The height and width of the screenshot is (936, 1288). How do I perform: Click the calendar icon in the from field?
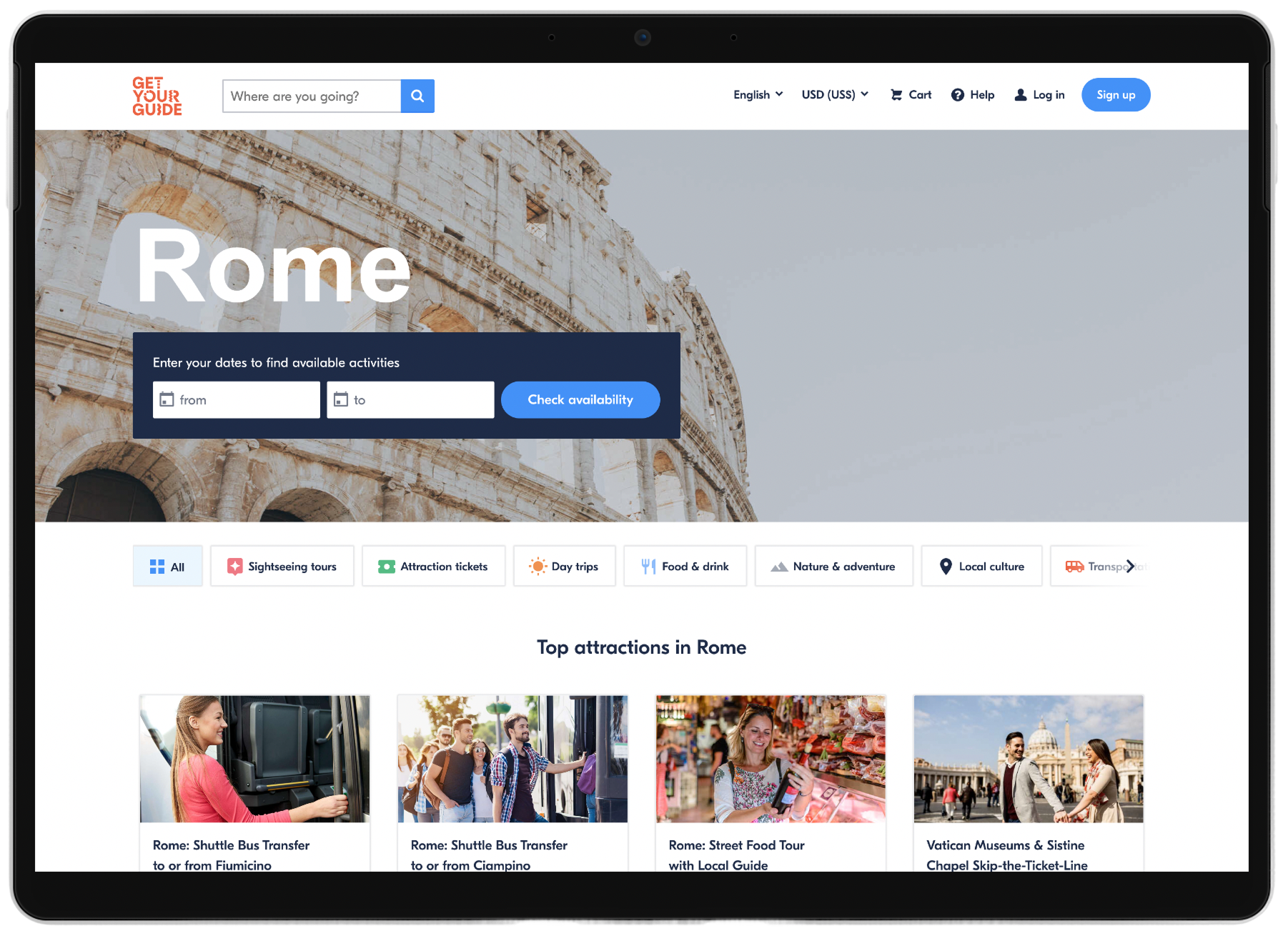point(166,399)
